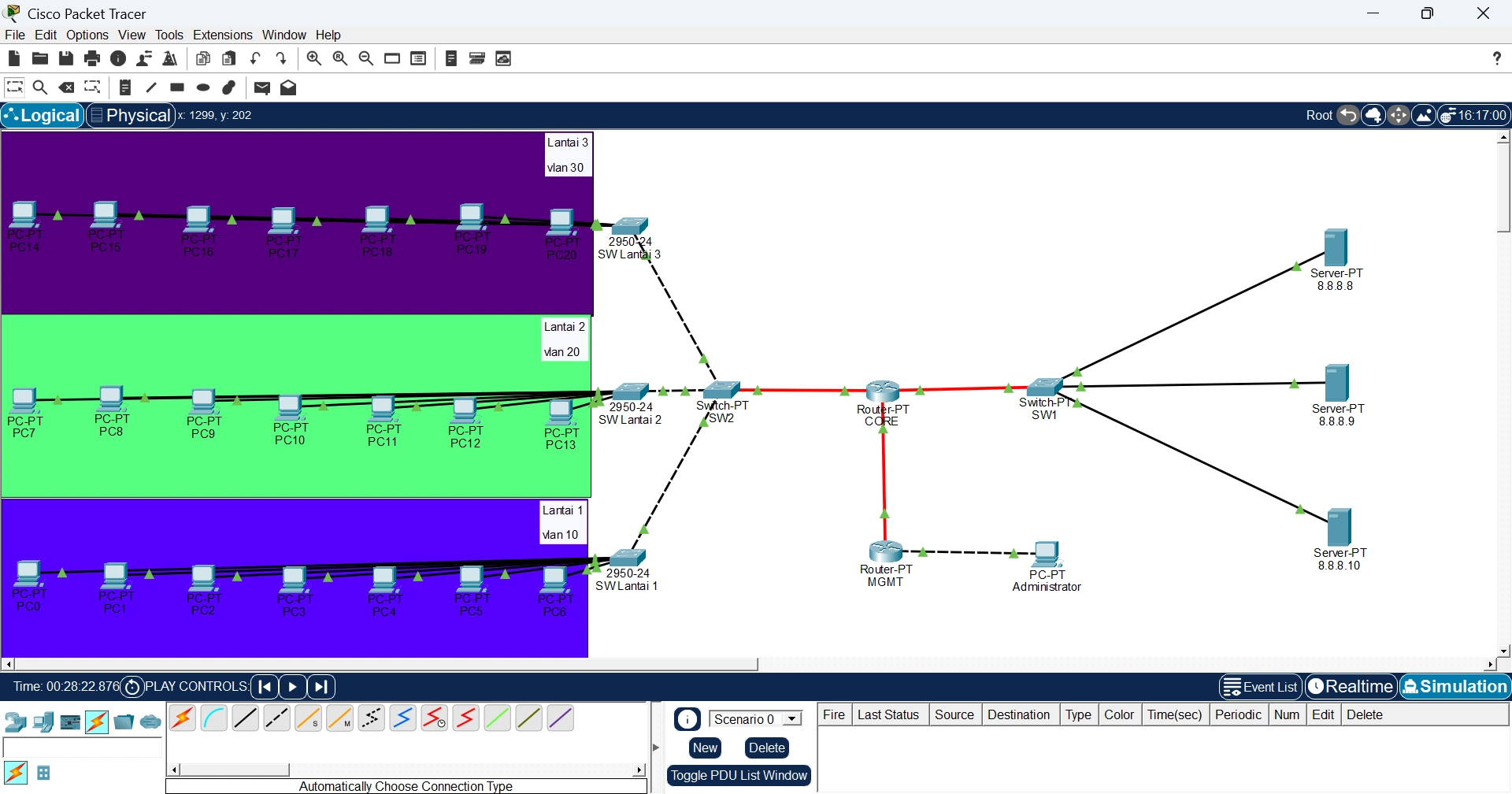Zoom in on the workspace
Image resolution: width=1512 pixels, height=794 pixels.
click(314, 58)
